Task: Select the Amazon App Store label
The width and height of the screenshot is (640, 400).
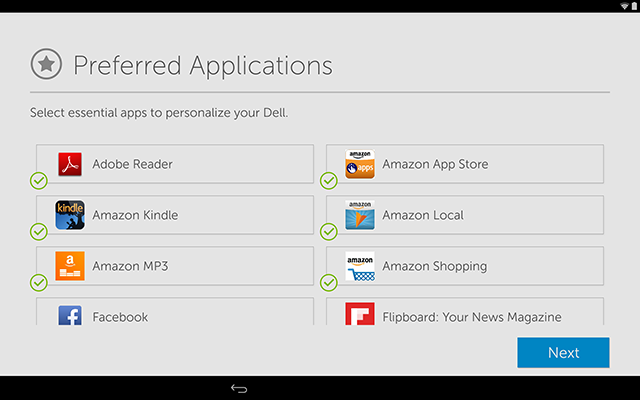Action: [435, 164]
